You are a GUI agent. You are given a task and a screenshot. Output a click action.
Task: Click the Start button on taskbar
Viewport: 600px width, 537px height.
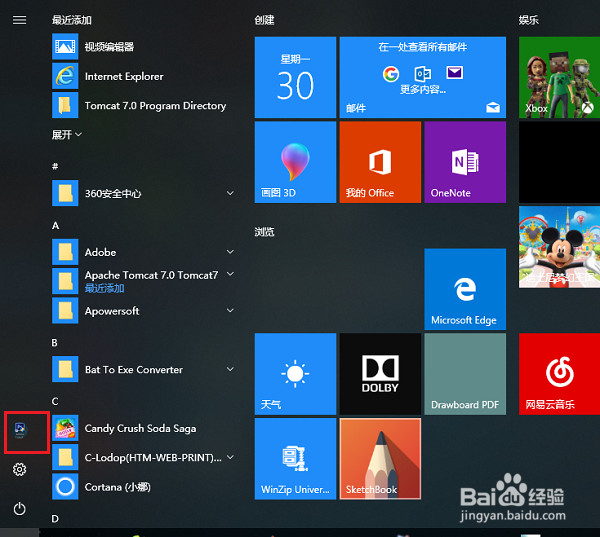tap(20, 532)
